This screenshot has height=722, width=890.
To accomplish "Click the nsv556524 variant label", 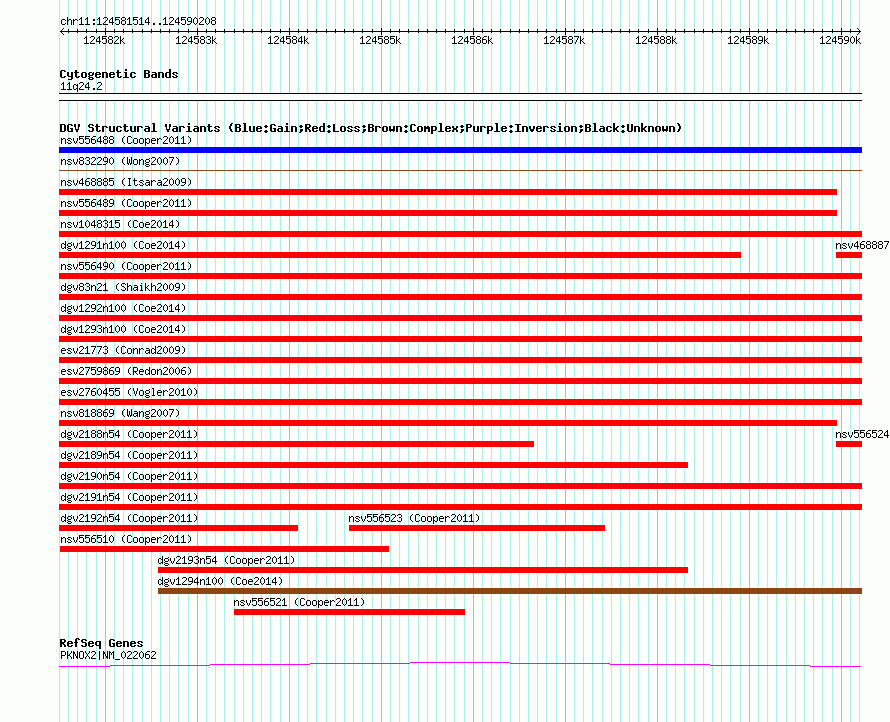I will click(862, 434).
